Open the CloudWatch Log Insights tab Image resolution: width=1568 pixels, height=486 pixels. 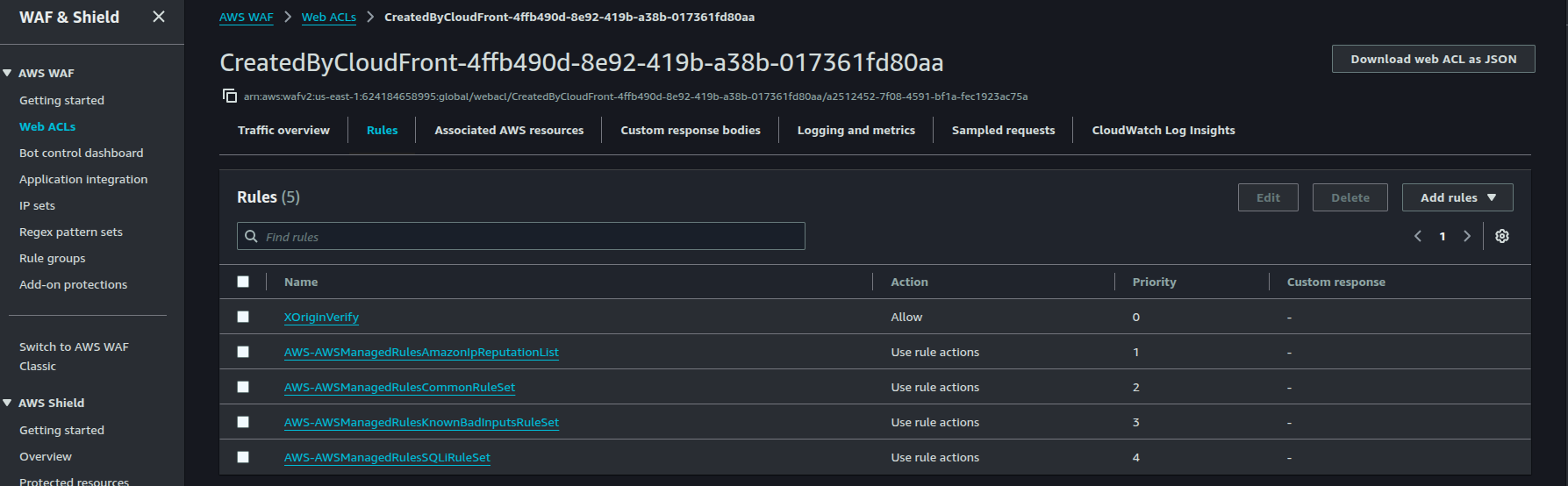tap(1163, 130)
